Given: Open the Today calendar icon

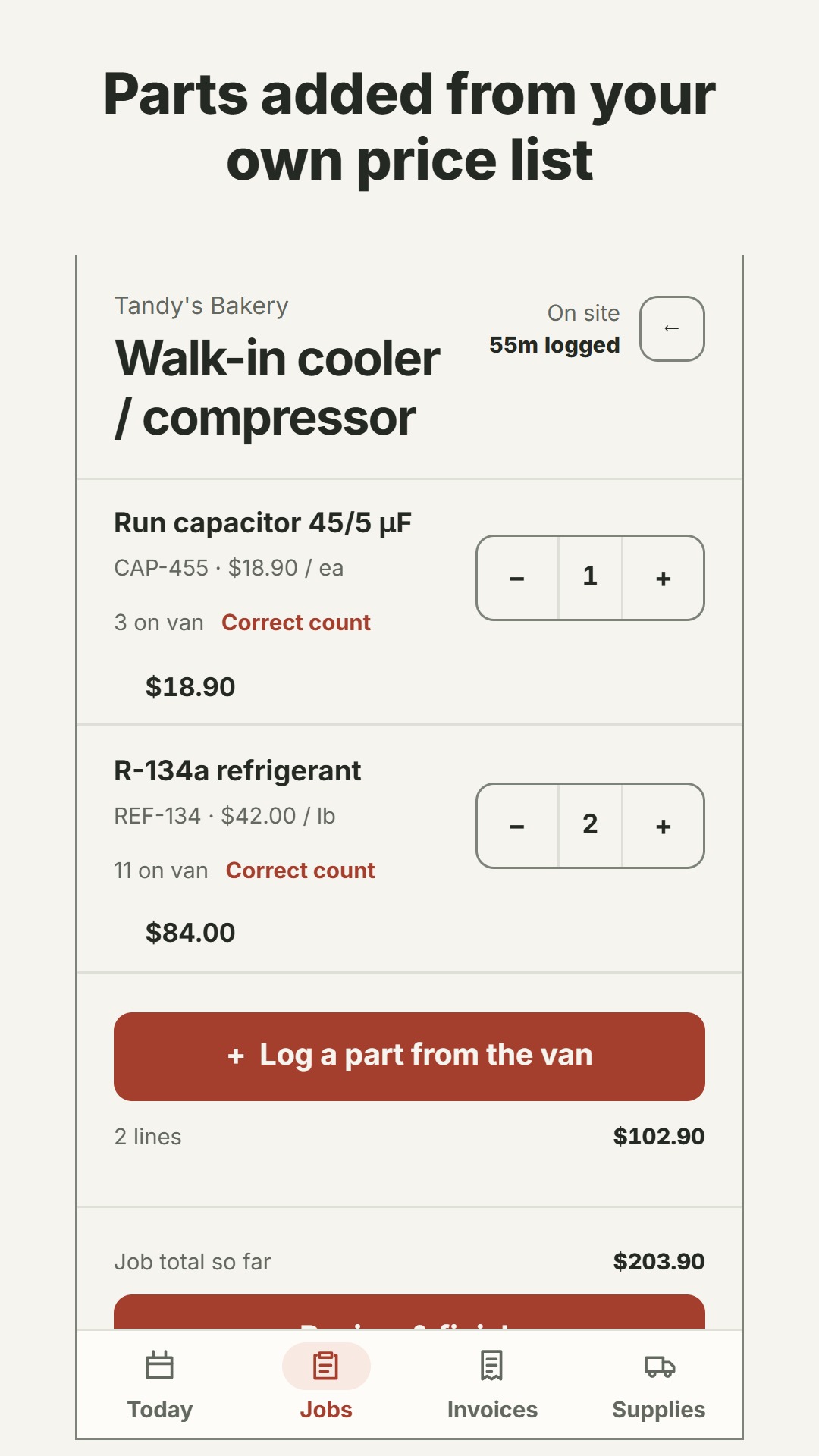Looking at the screenshot, I should 159,1366.
